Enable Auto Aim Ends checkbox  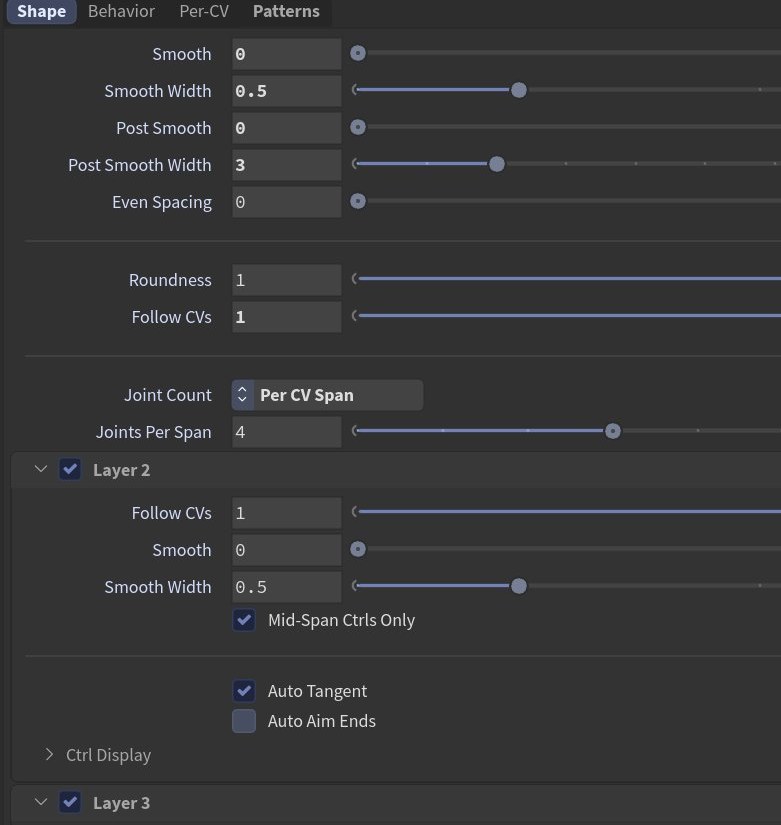(244, 721)
